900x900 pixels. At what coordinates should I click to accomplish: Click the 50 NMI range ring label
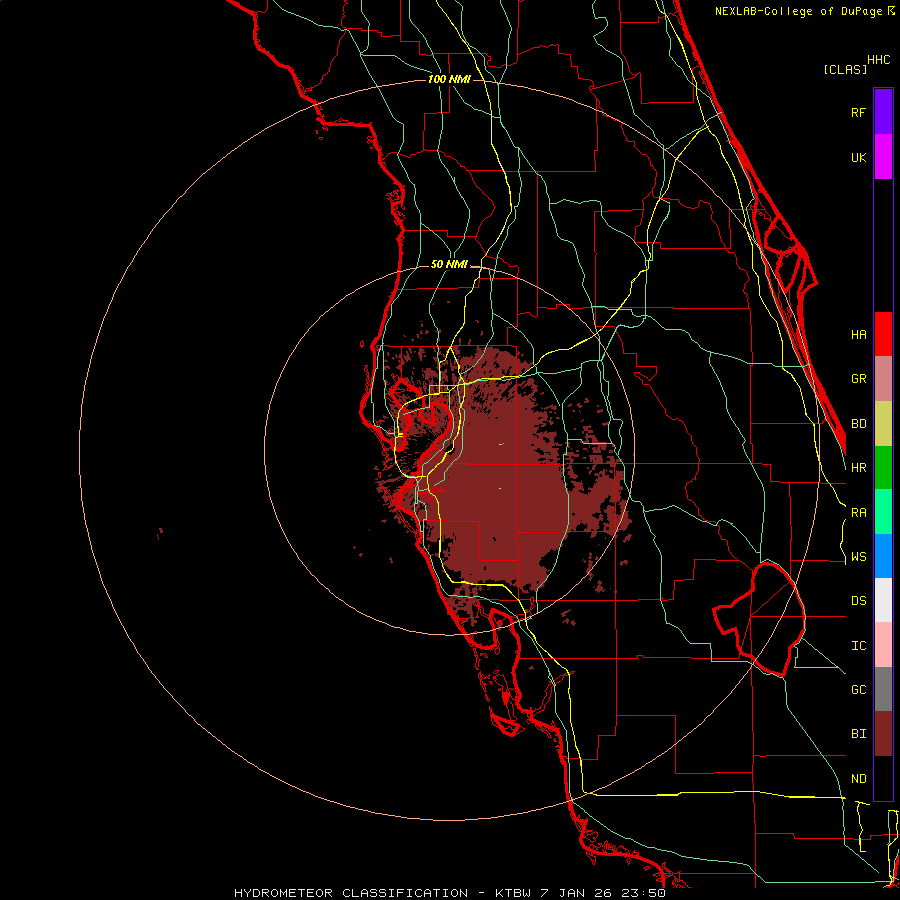(449, 265)
